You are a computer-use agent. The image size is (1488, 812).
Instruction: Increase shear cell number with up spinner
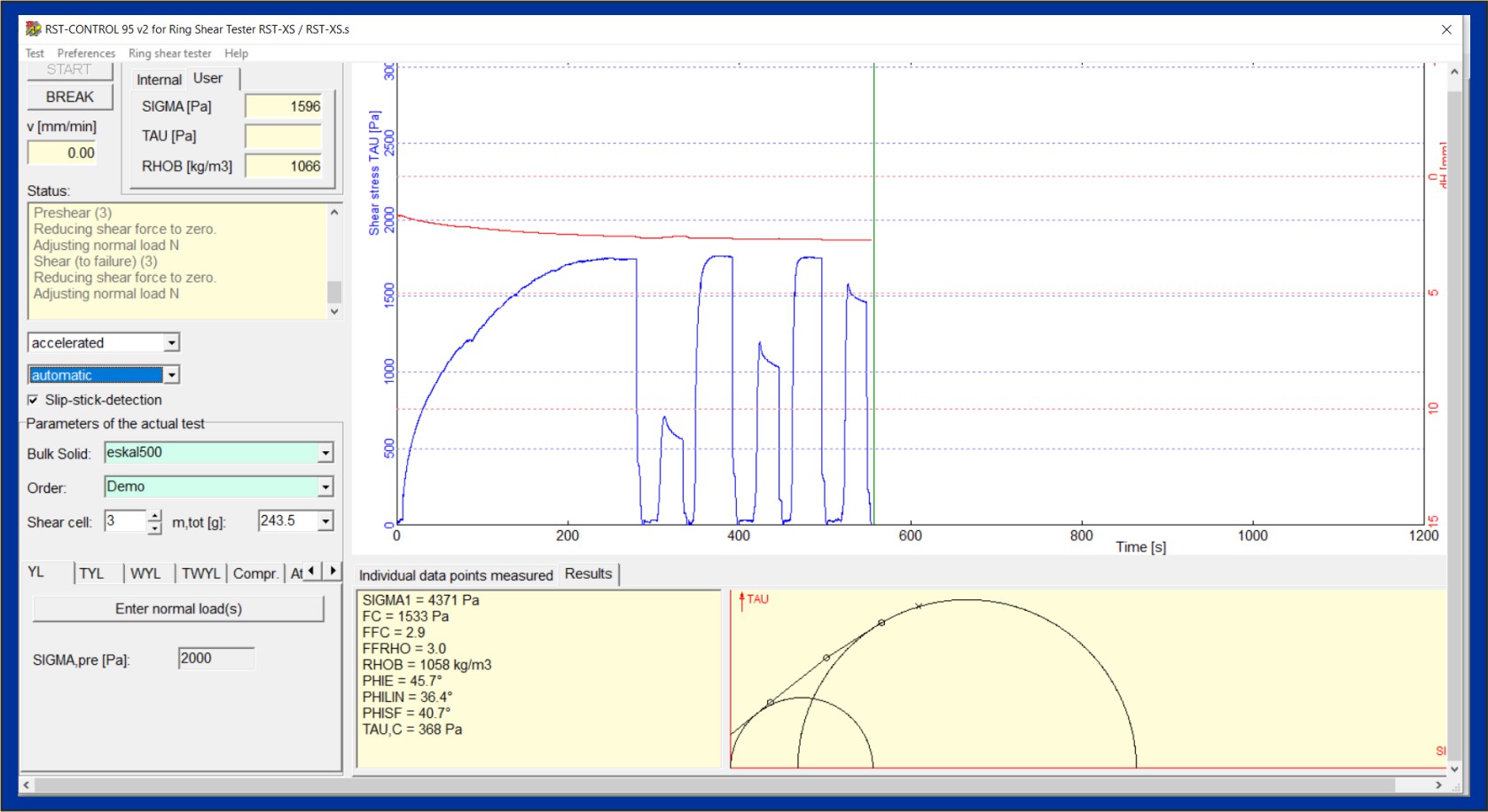coord(154,516)
